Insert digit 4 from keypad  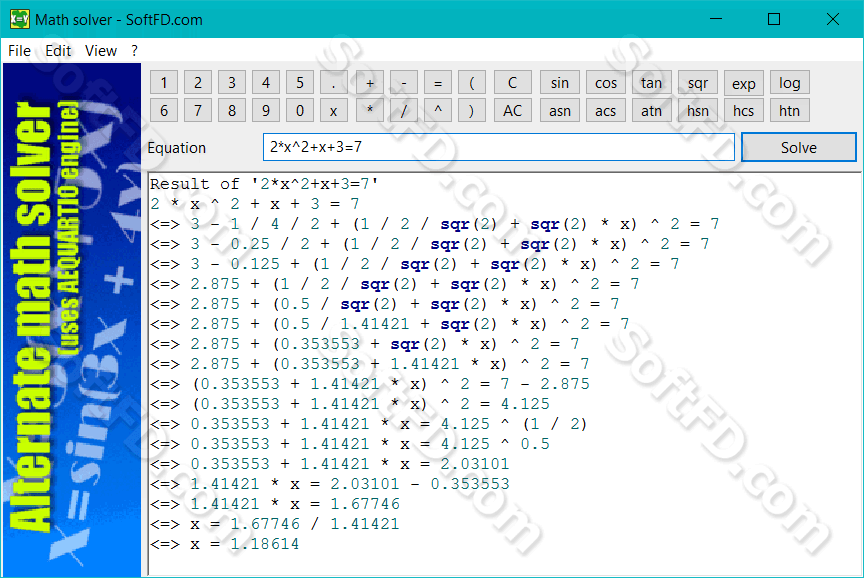[x=266, y=83]
